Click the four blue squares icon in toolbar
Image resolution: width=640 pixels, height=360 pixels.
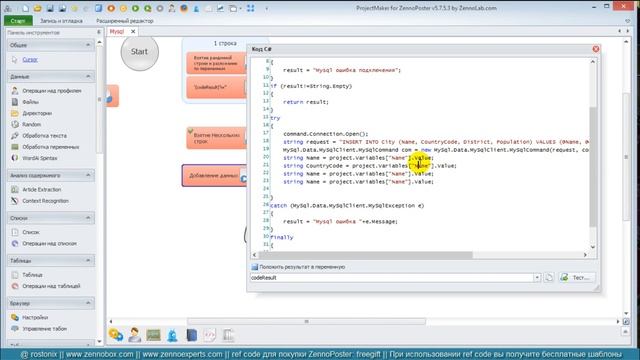(x=250, y=8)
